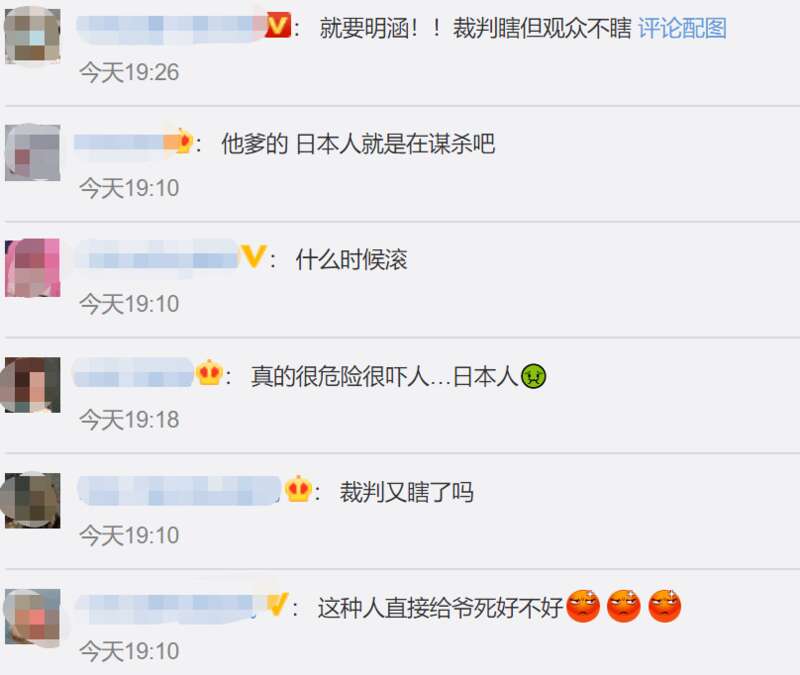Open the 评论配图 link in first comment
This screenshot has width=800, height=675.
click(x=682, y=28)
